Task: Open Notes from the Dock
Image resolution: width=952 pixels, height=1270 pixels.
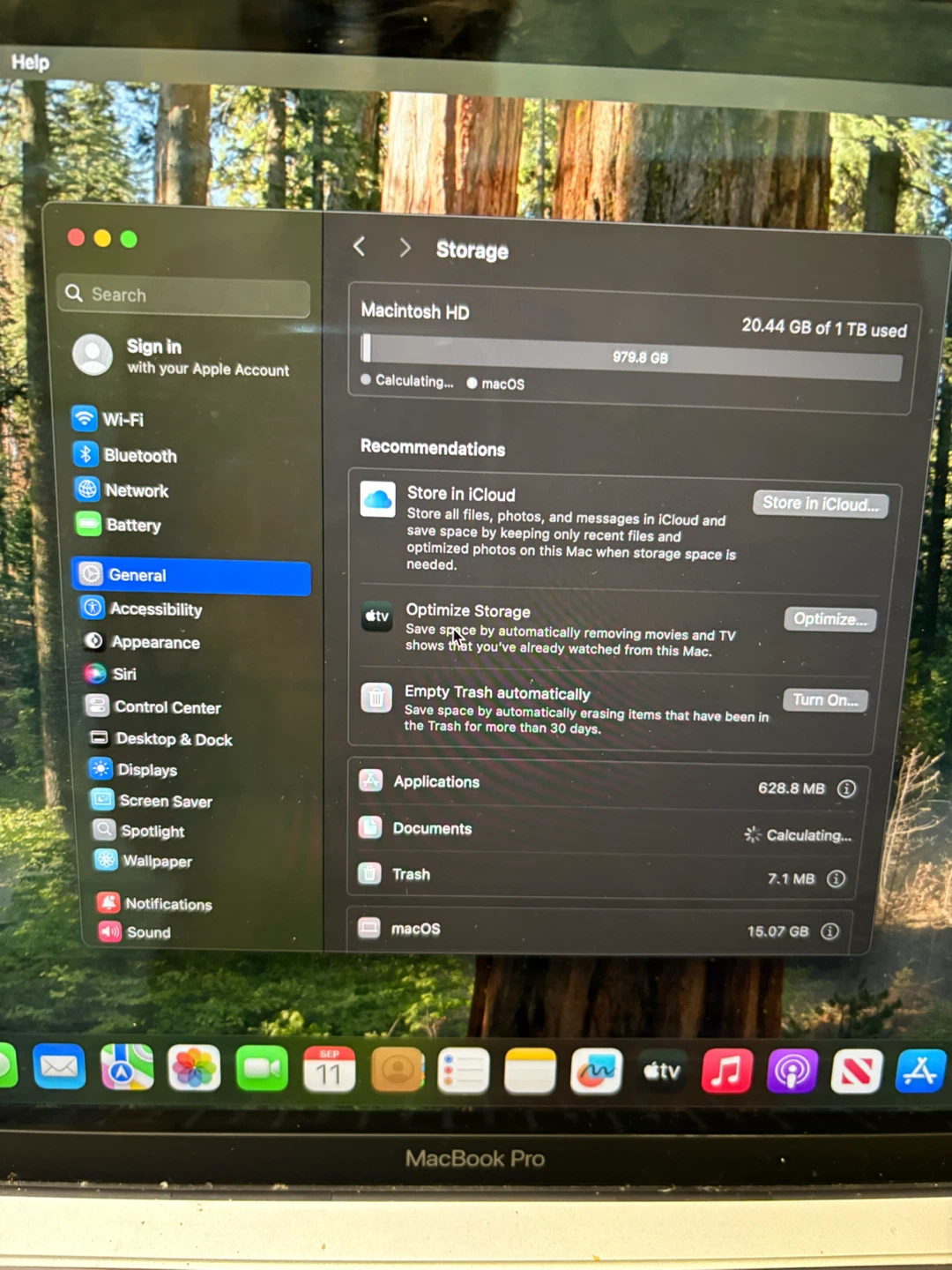Action: coord(530,1071)
